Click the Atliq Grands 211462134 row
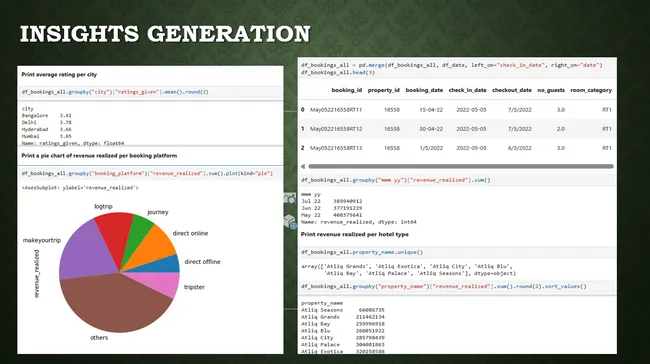650x364 pixels. tap(343, 317)
